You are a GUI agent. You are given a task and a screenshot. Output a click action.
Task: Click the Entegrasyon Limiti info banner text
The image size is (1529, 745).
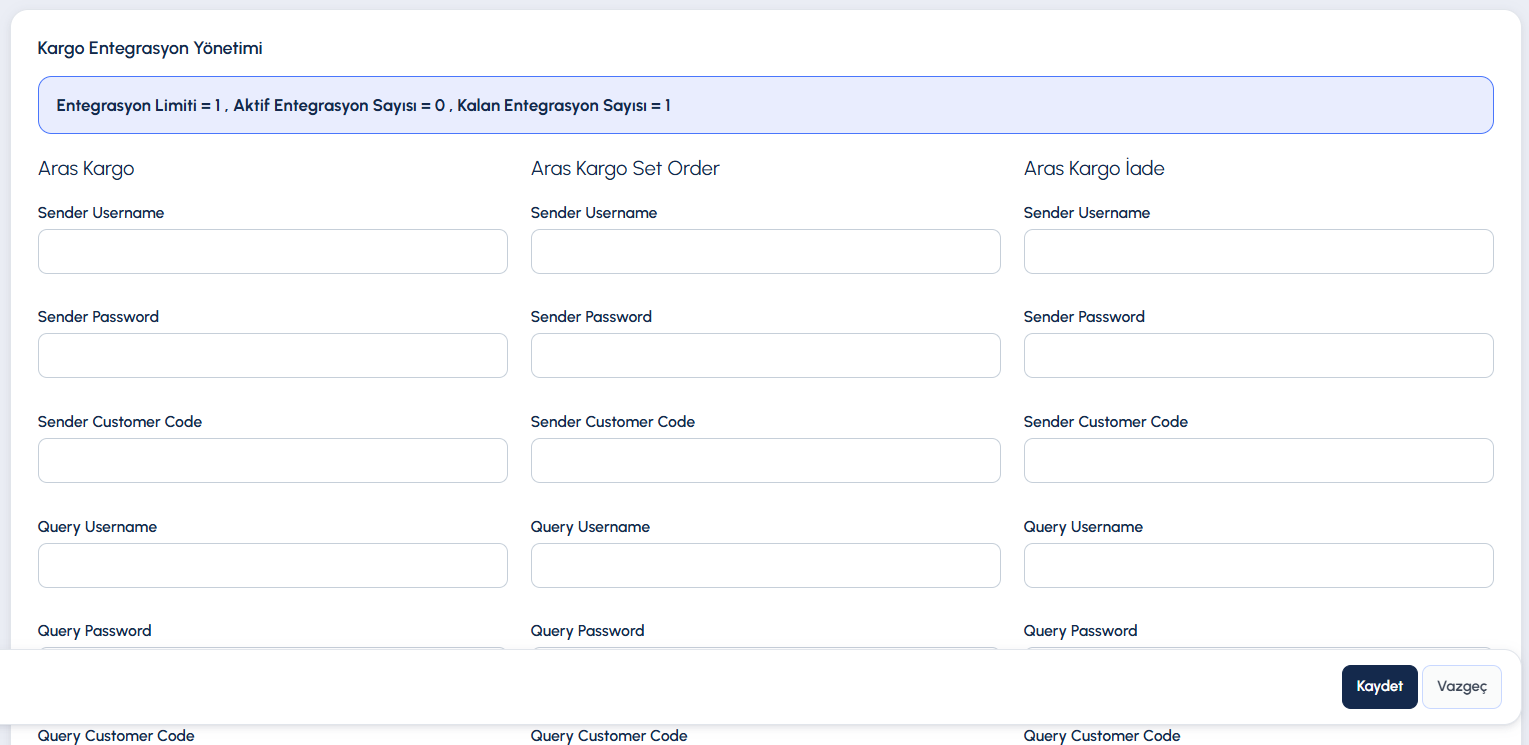click(x=364, y=105)
